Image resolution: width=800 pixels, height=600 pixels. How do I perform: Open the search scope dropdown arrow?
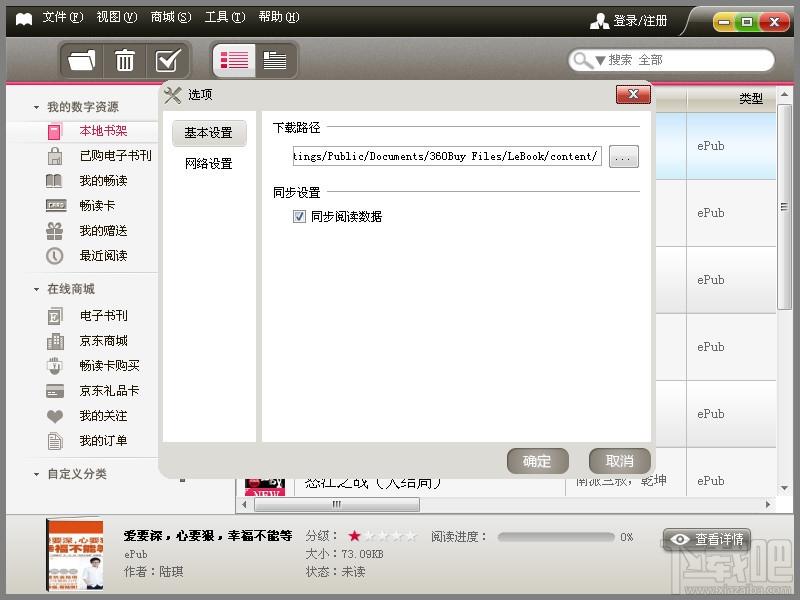(600, 61)
